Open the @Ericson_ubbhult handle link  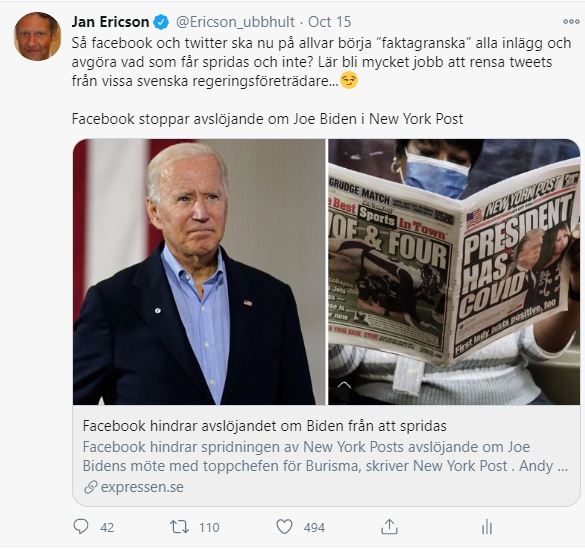click(x=235, y=22)
